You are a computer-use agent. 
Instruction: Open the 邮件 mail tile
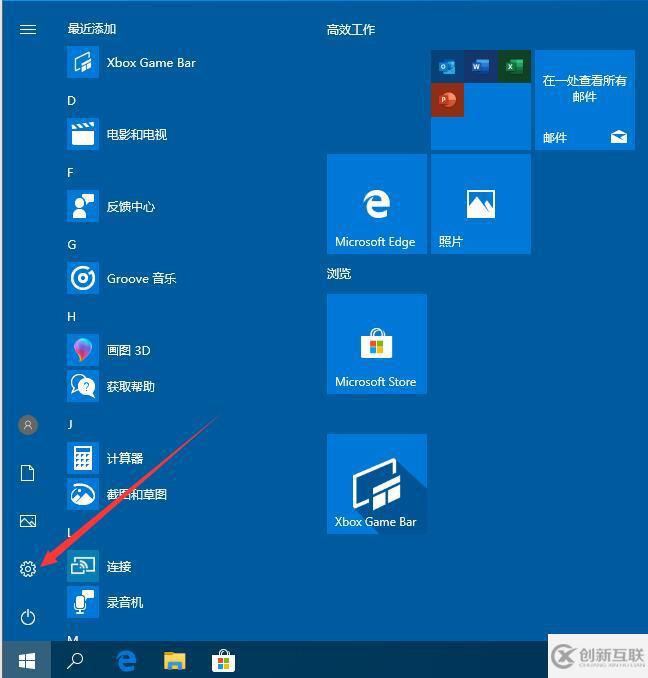coord(585,100)
